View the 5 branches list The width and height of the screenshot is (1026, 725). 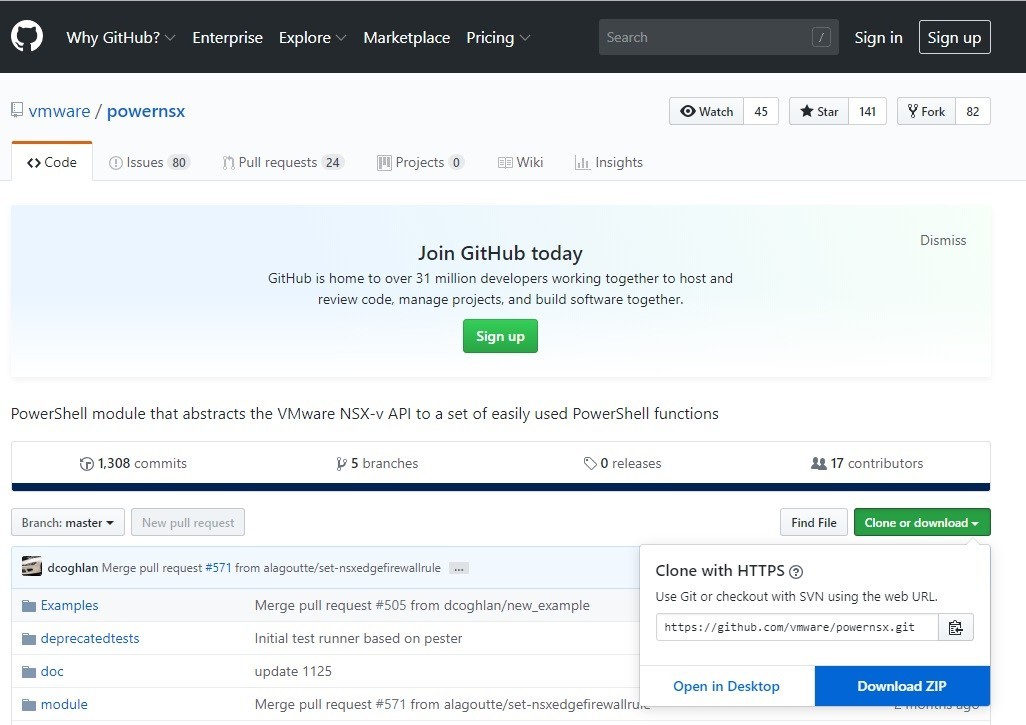[x=377, y=464]
